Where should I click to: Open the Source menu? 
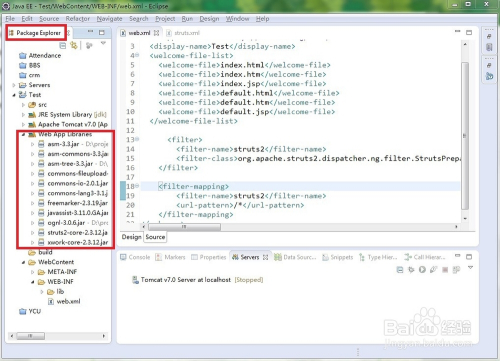tap(49, 19)
